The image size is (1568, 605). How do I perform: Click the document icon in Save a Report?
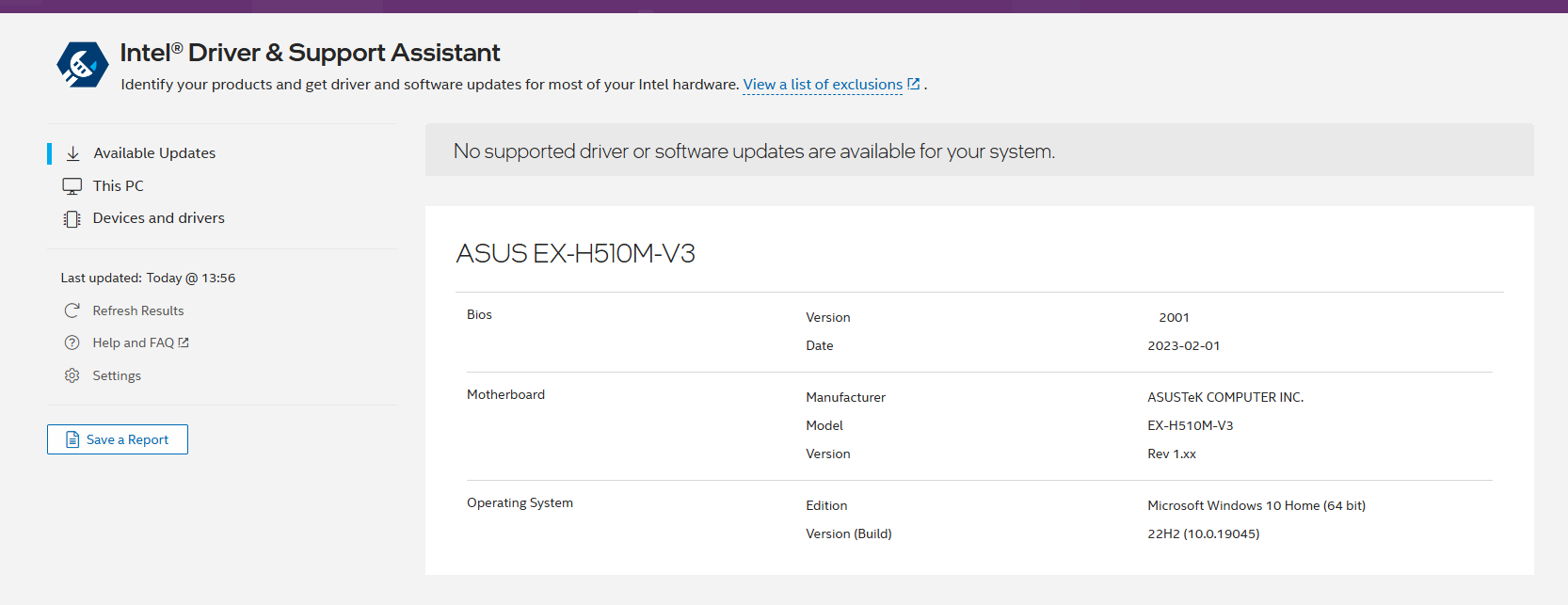click(x=72, y=439)
